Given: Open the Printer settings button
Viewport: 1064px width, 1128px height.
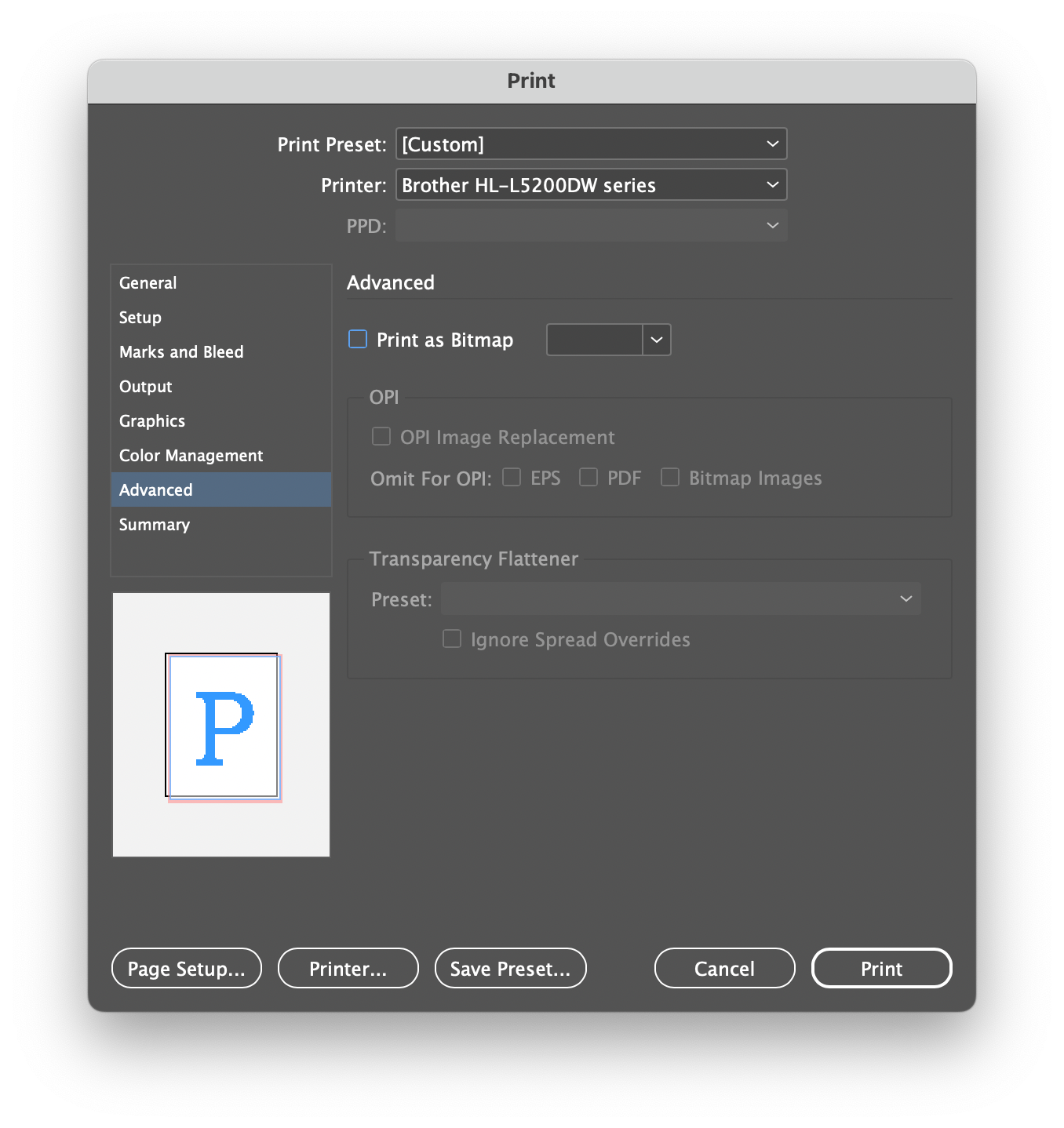Looking at the screenshot, I should [x=348, y=968].
